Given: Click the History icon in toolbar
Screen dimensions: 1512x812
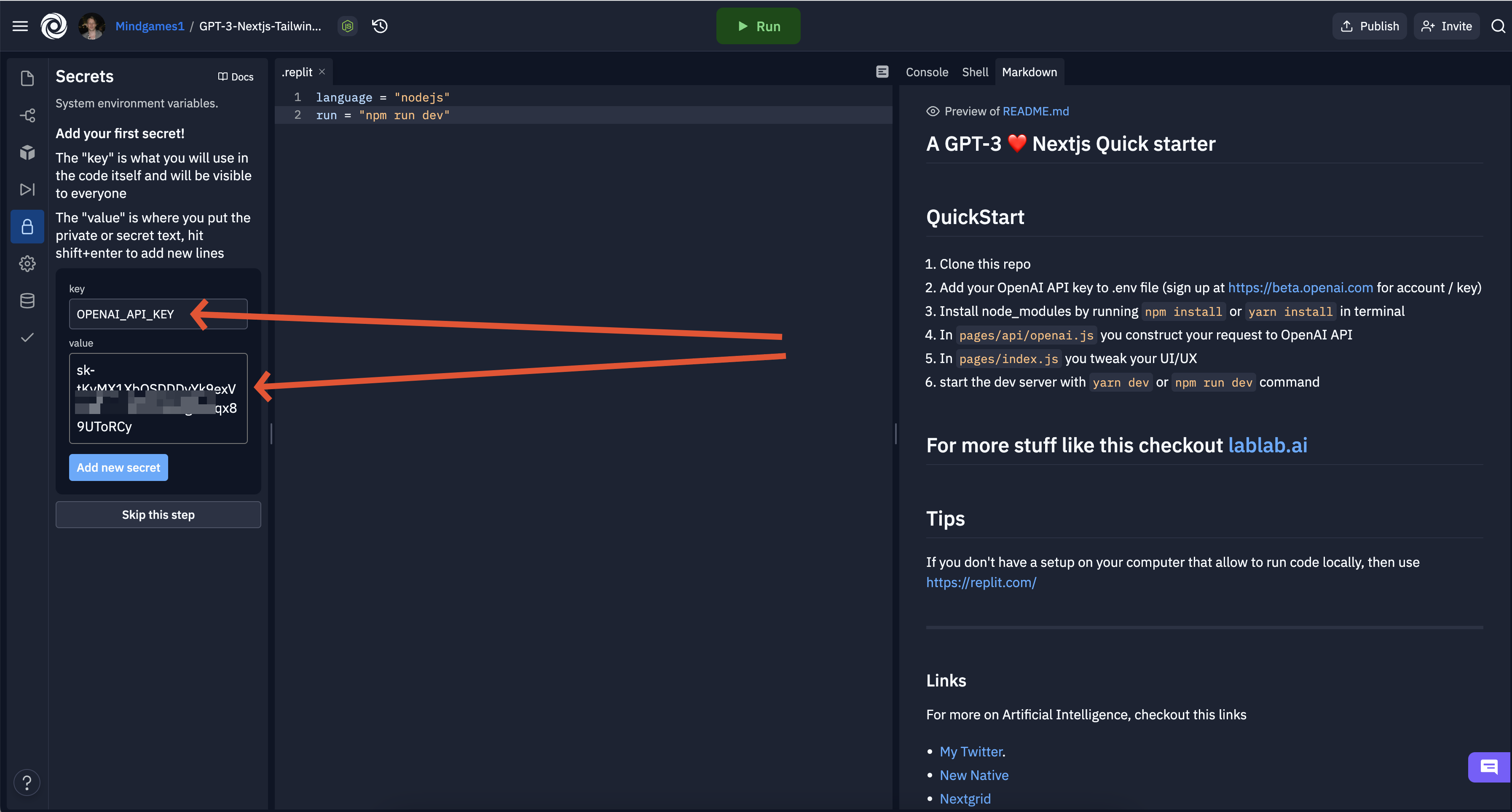Looking at the screenshot, I should 380,26.
